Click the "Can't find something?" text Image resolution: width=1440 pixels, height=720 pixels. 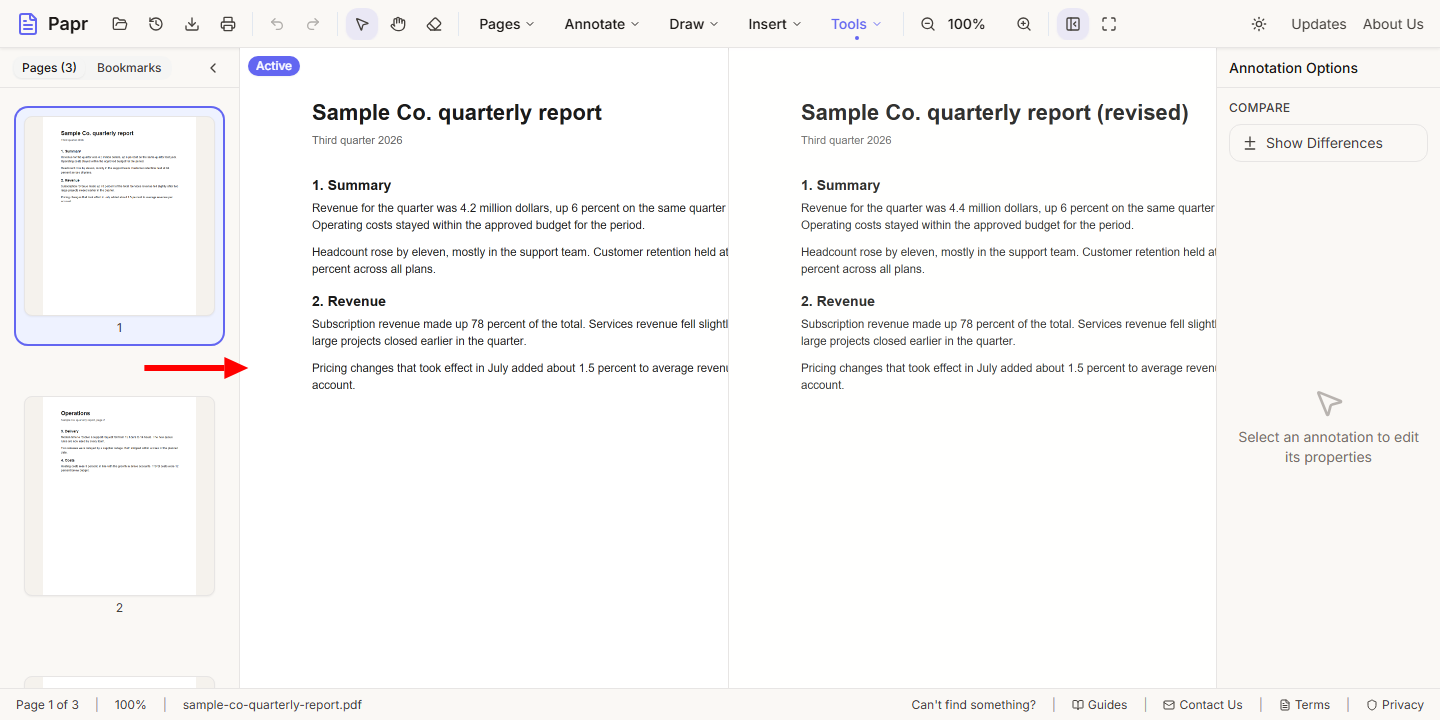[x=973, y=705]
